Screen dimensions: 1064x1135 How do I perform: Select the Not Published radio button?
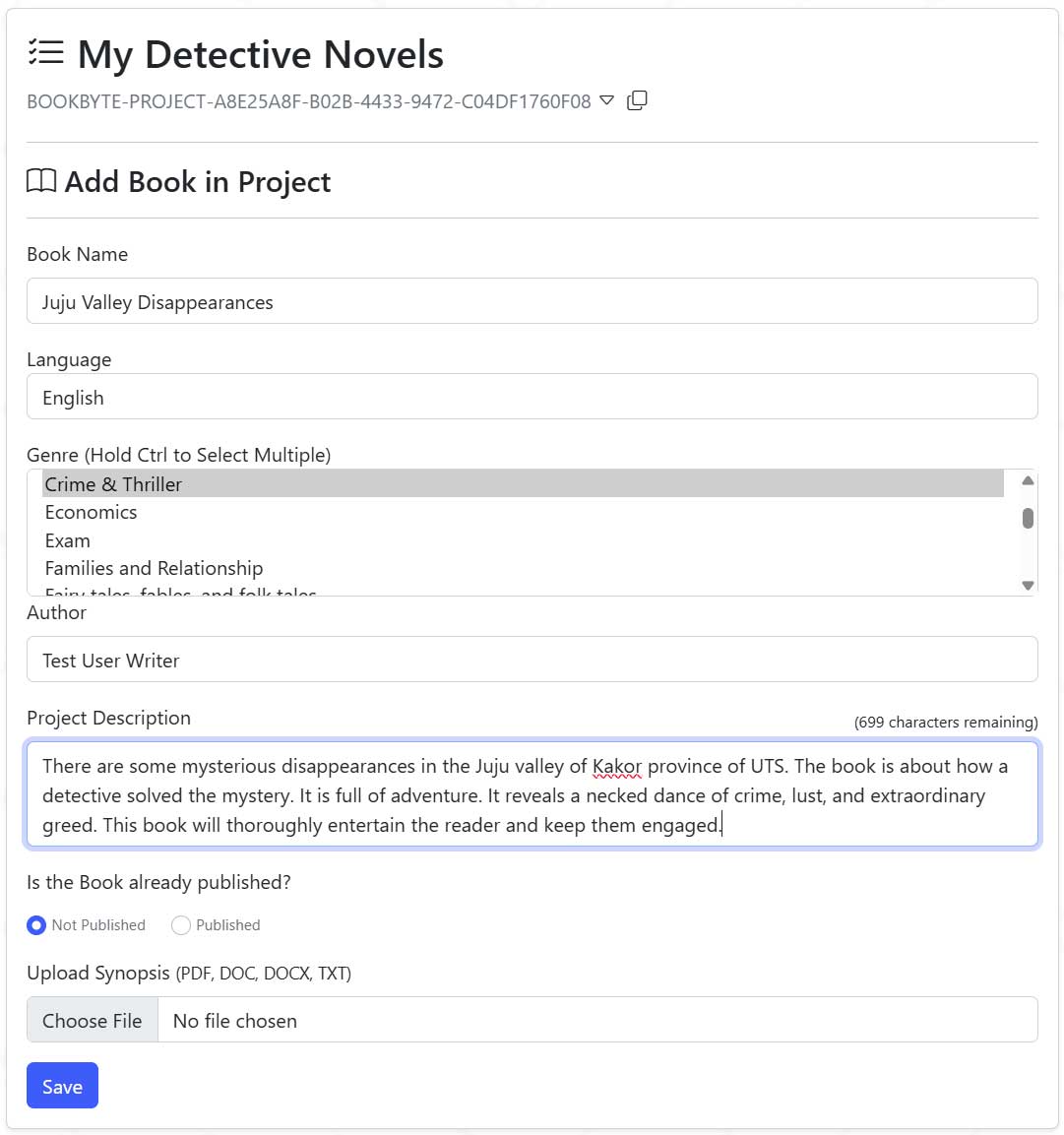coord(36,925)
